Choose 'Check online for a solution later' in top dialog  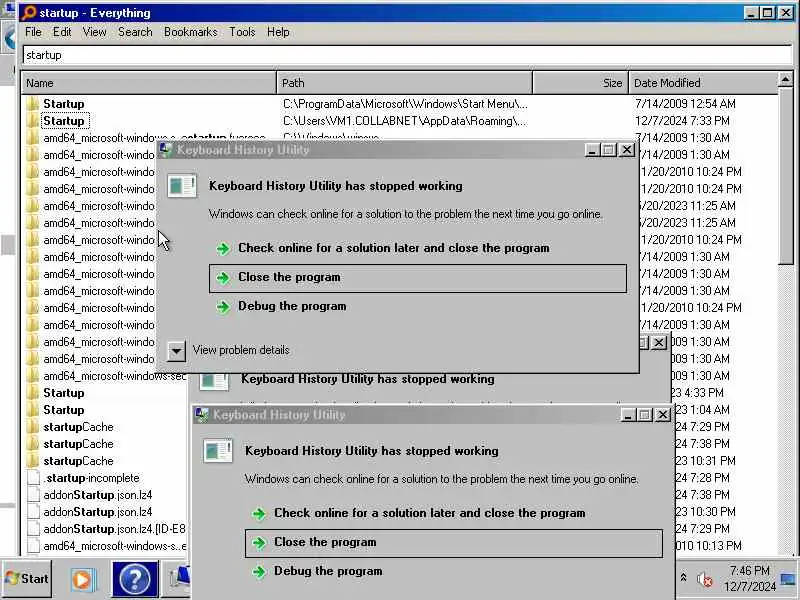point(393,248)
